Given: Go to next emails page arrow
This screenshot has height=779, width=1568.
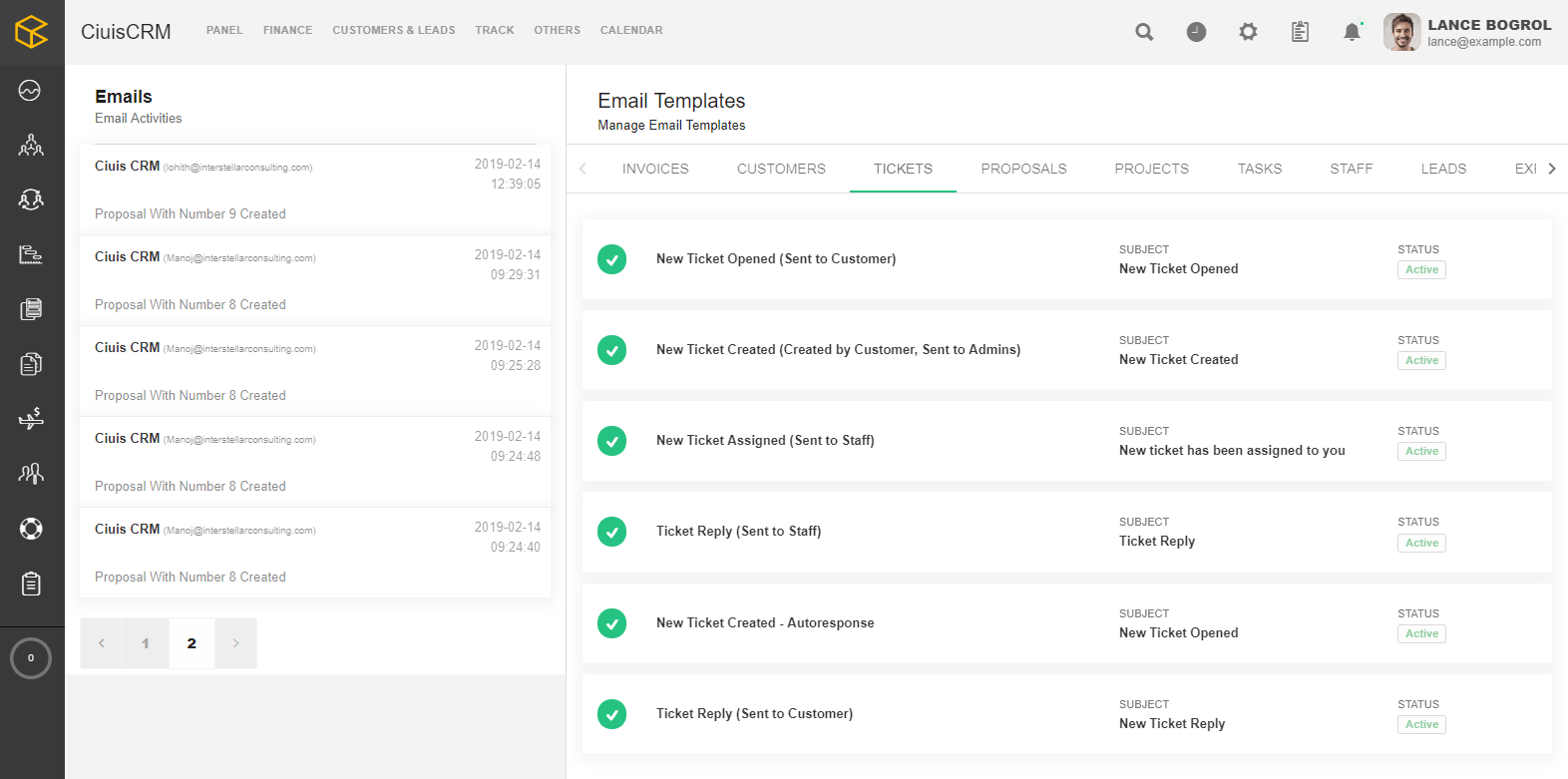Looking at the screenshot, I should [235, 643].
